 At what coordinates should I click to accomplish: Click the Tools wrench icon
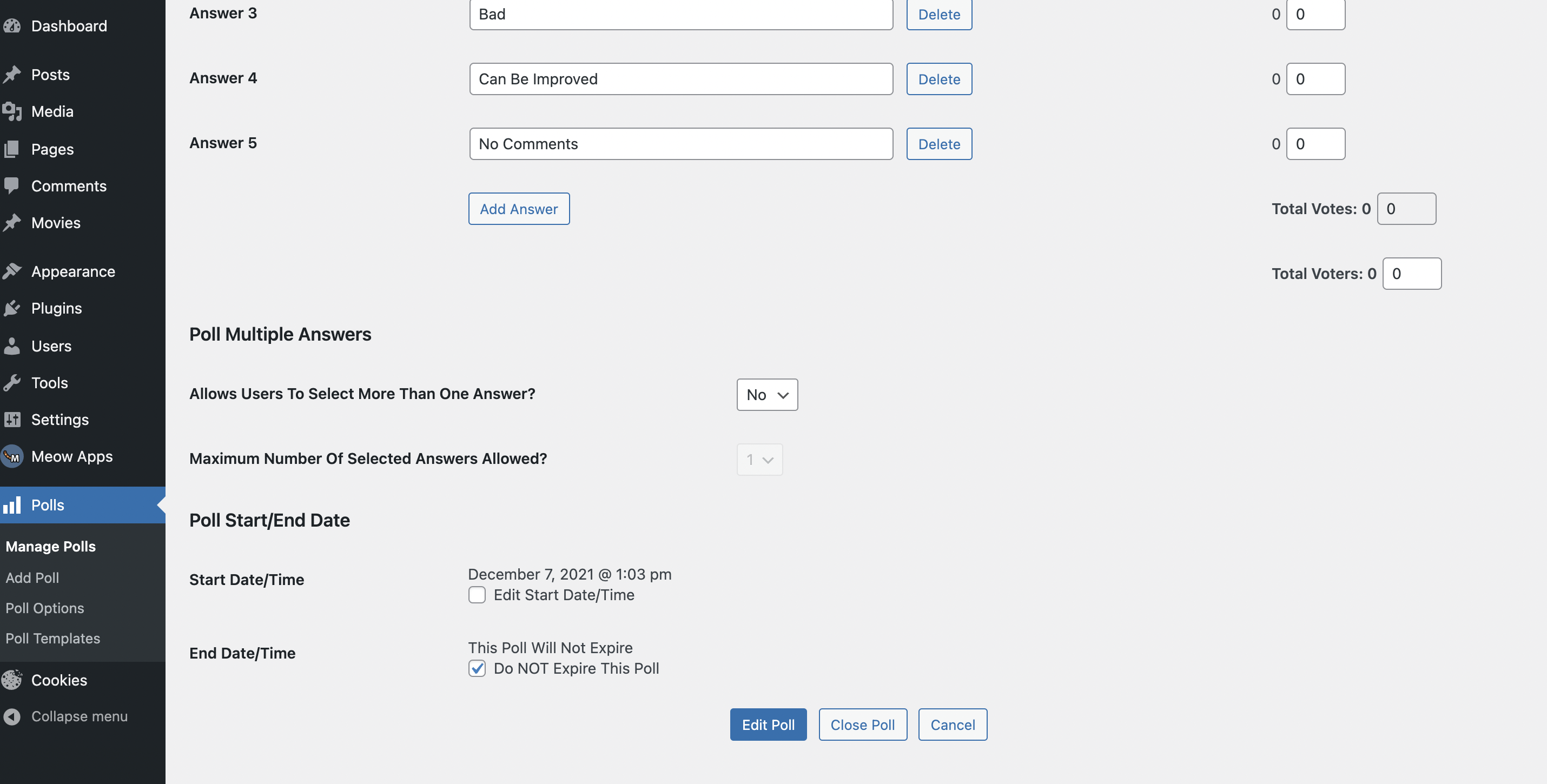[12, 383]
